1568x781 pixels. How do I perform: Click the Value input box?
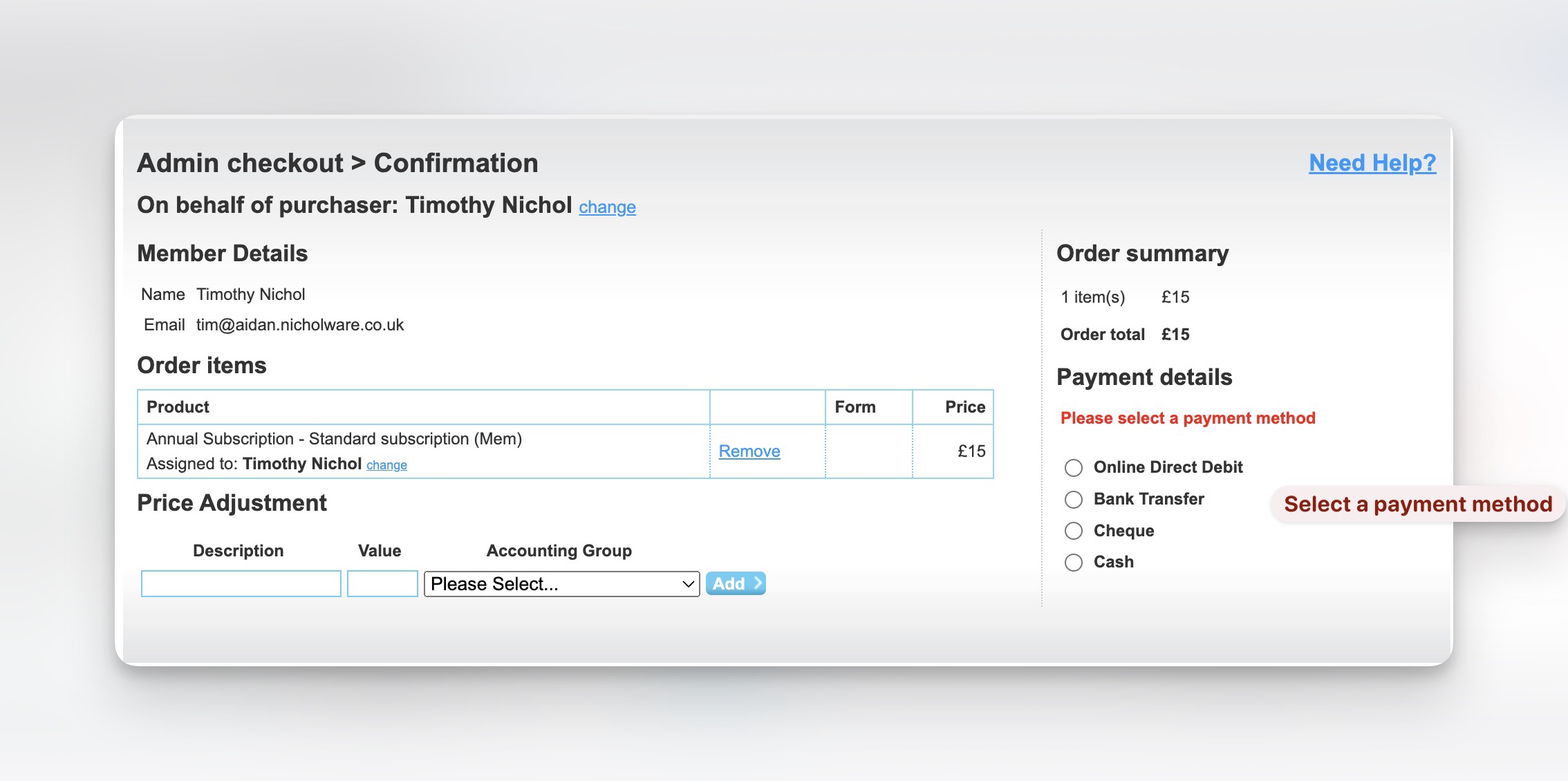point(382,584)
